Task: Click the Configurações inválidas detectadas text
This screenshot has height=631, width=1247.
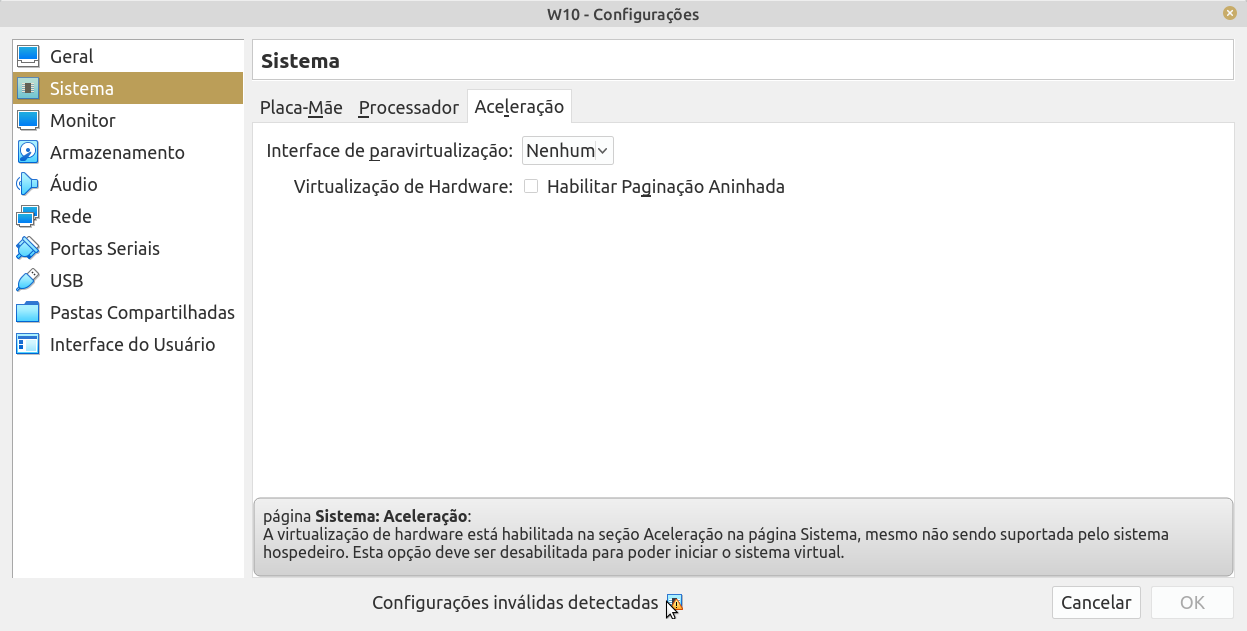Action: [515, 603]
